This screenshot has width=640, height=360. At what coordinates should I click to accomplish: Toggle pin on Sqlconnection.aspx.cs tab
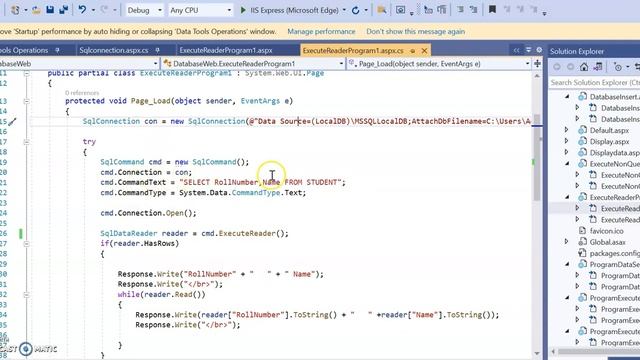click(157, 50)
